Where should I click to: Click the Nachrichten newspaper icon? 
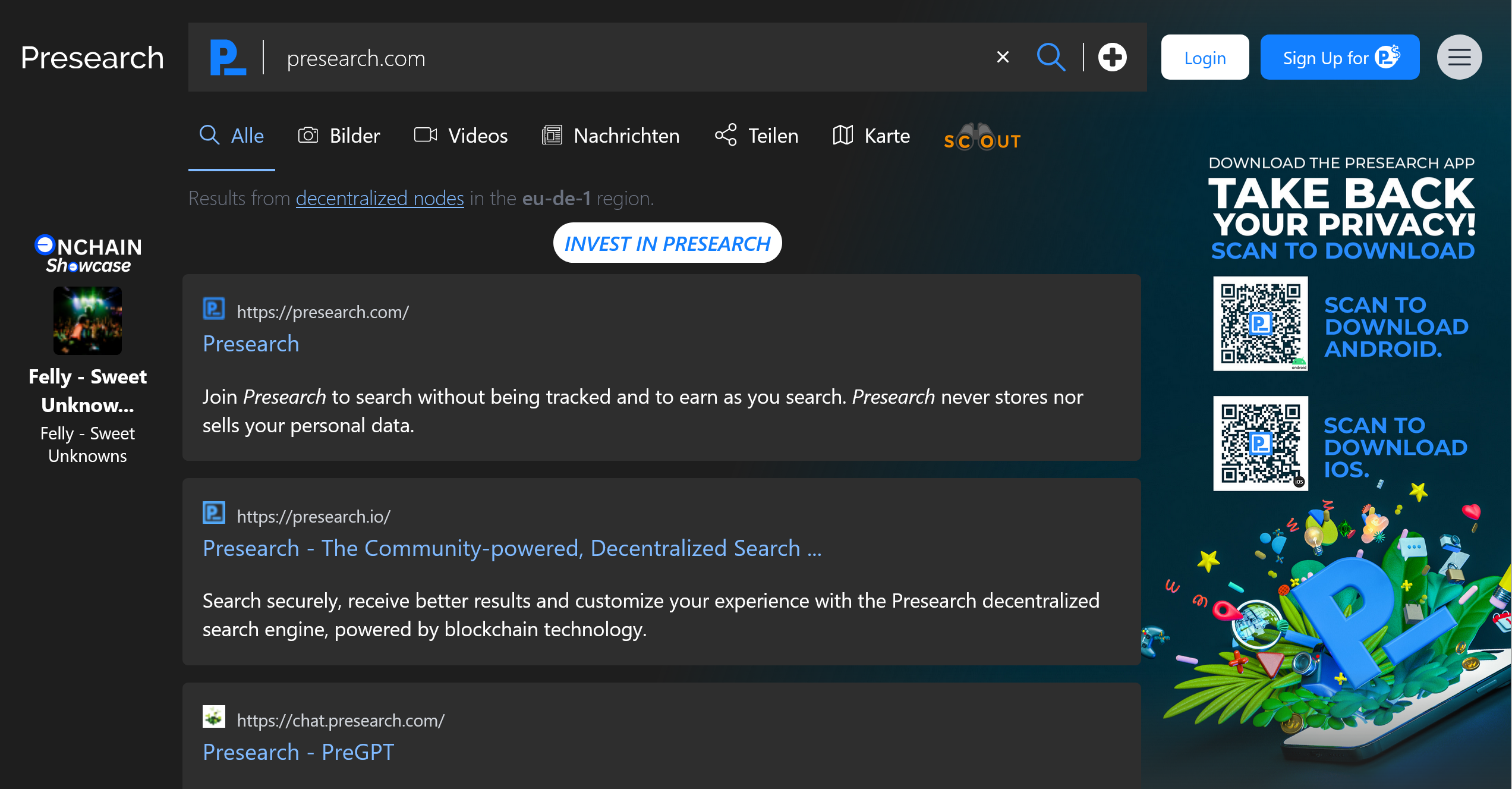pos(552,135)
